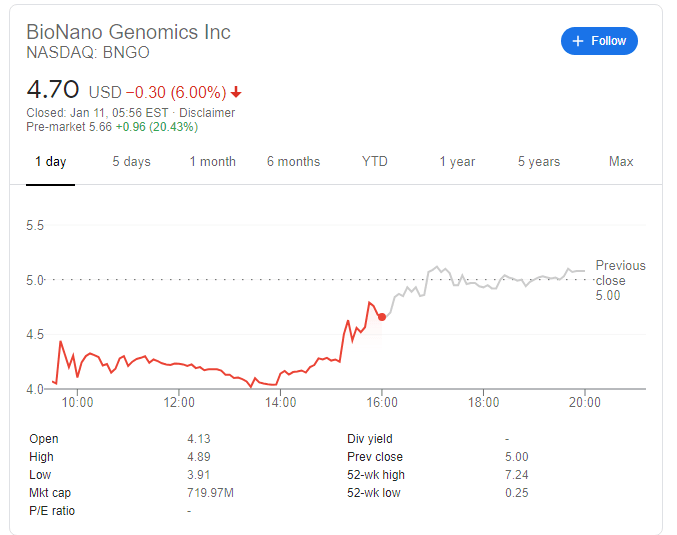Open the 6 months tab

293,162
